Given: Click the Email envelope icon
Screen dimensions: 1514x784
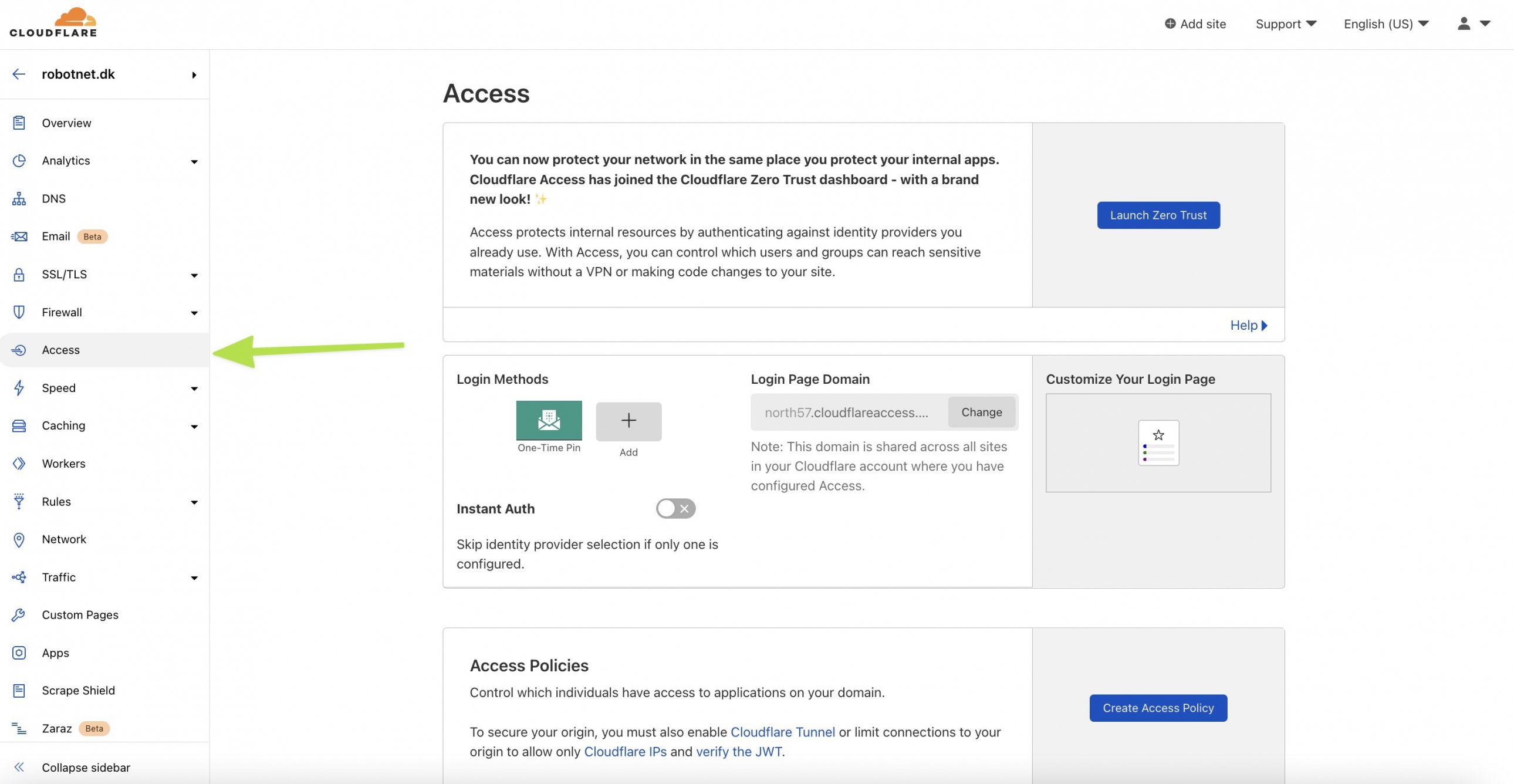Looking at the screenshot, I should 19,236.
